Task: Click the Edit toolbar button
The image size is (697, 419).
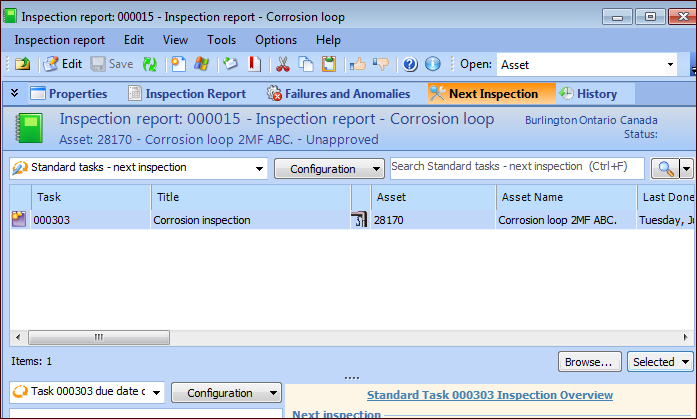Action: (62, 64)
